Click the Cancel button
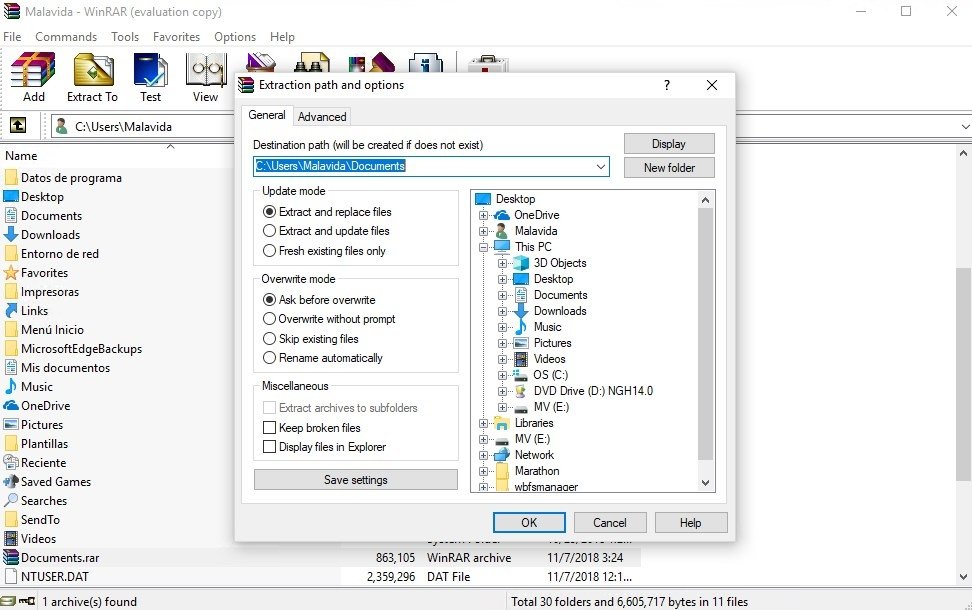Viewport: 972px width, 610px height. point(609,522)
